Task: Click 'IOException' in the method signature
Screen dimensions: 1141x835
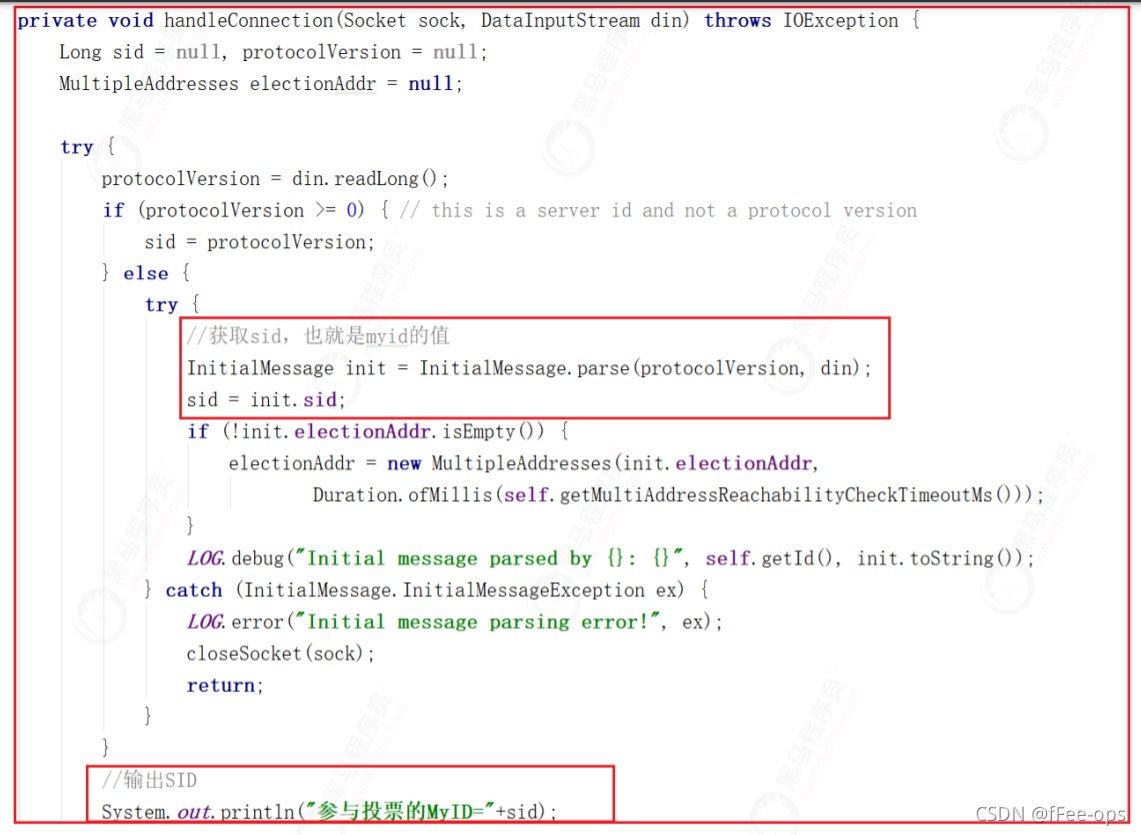Action: (840, 20)
